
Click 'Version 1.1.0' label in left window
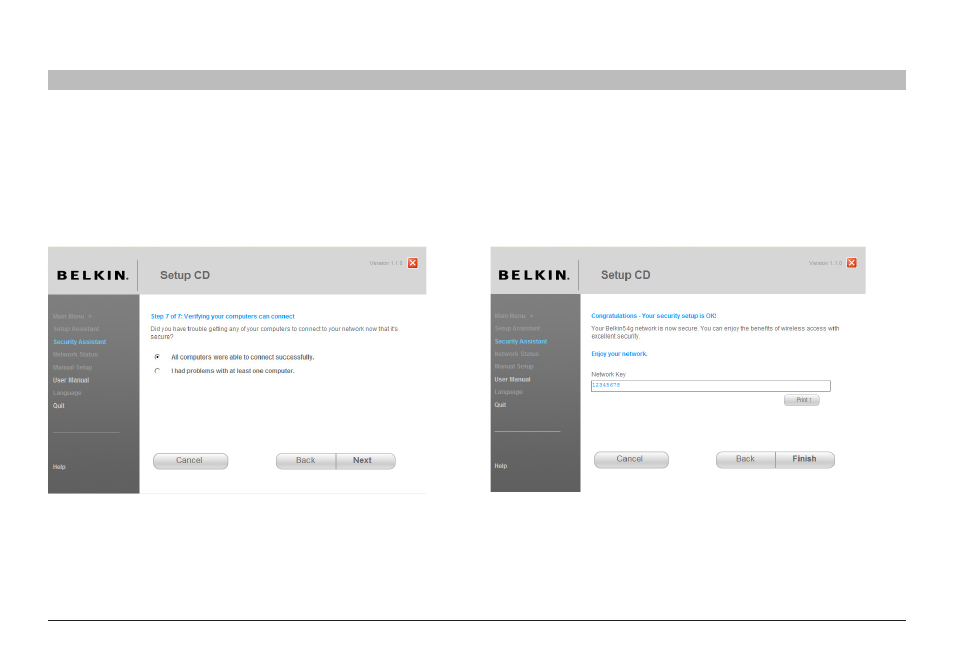pyautogui.click(x=386, y=263)
